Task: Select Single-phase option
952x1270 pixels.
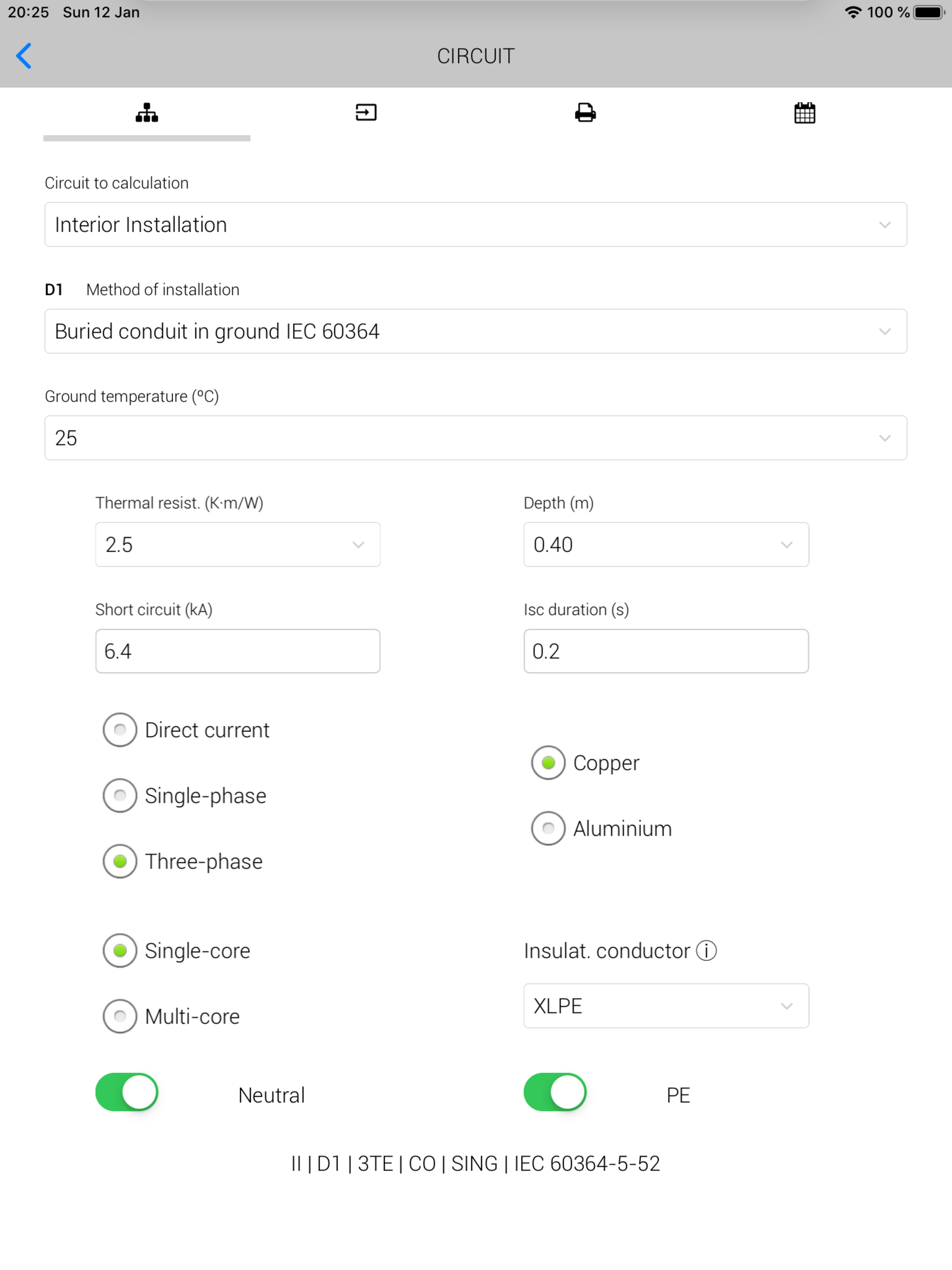Action: coord(119,796)
